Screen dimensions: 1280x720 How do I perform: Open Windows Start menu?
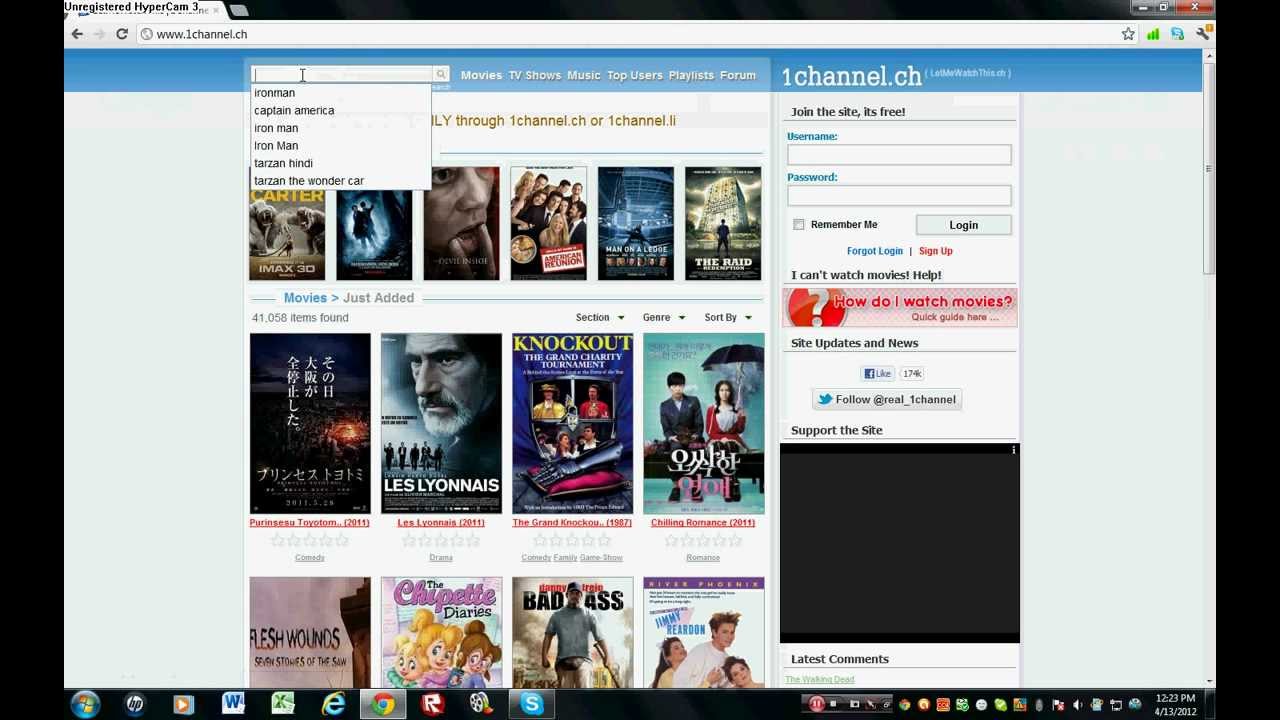(x=85, y=704)
